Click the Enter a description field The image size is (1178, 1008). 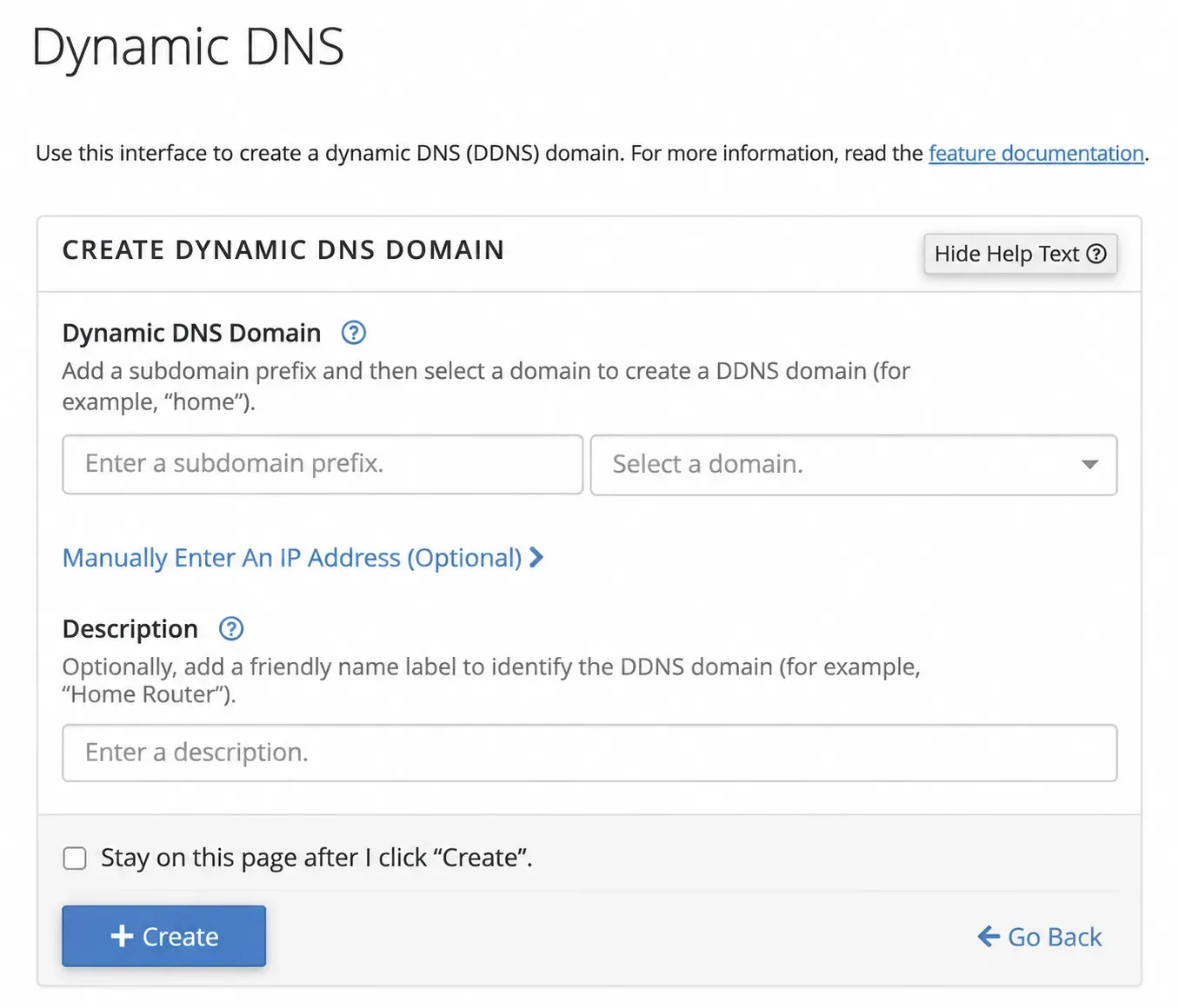(x=589, y=753)
